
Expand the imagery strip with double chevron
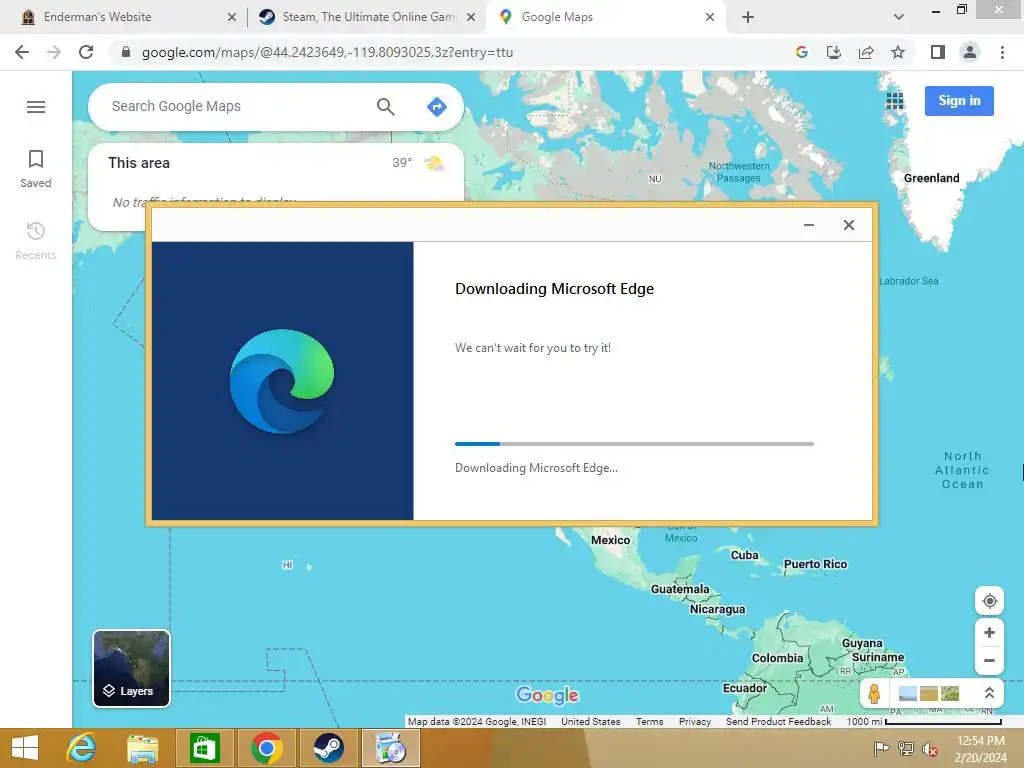989,693
